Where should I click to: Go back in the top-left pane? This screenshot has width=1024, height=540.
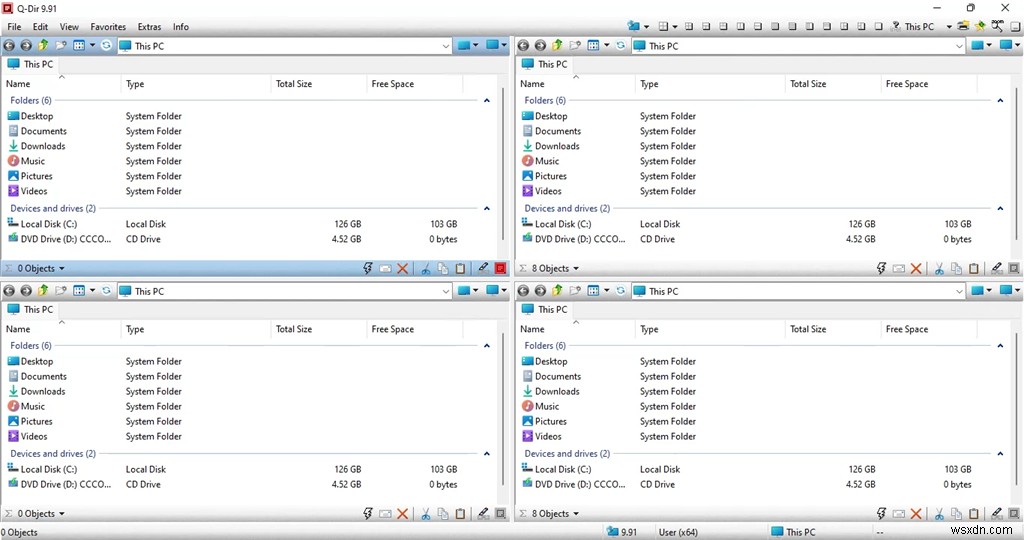point(9,46)
